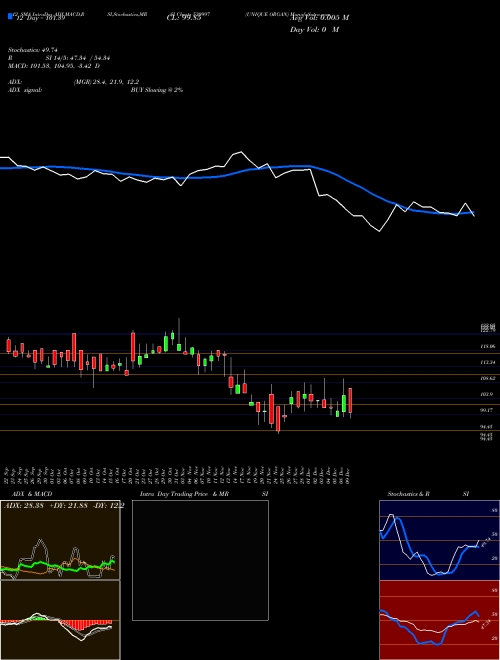The height and width of the screenshot is (660, 500).
Task: Open the ADX indicator chart panel
Action: [x=60, y=540]
